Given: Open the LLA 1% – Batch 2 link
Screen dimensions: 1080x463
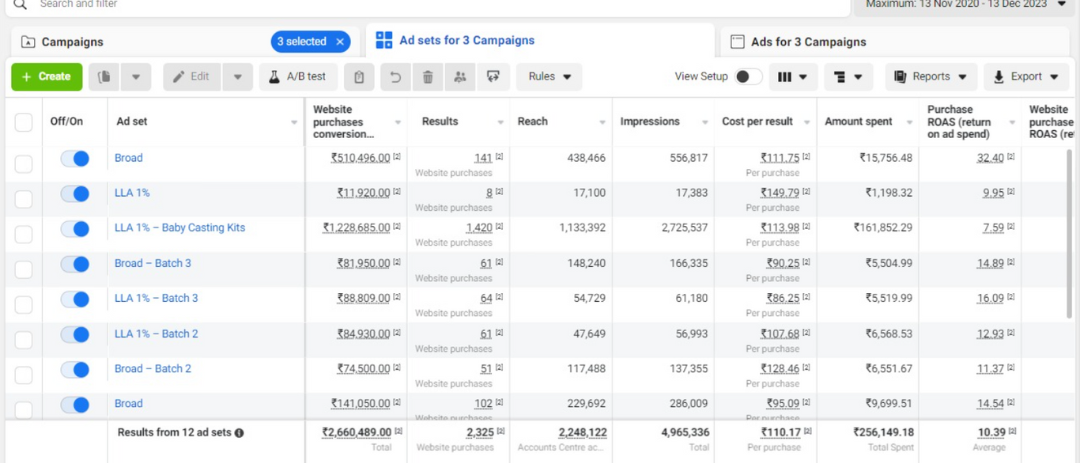Looking at the screenshot, I should pyautogui.click(x=156, y=333).
